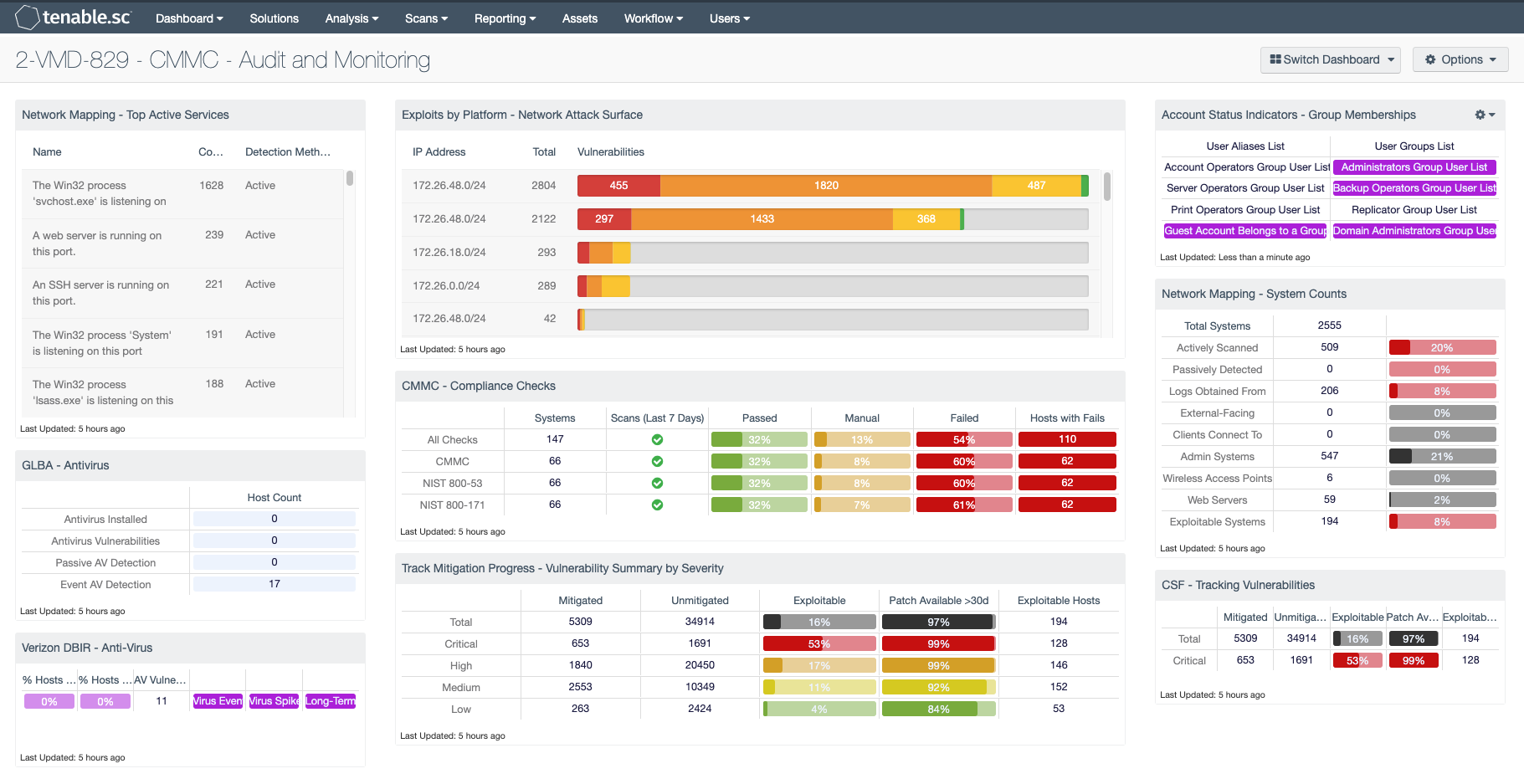Click the Guest Account Belongs to a Group indicator
The height and width of the screenshot is (784, 1524).
coord(1245,231)
